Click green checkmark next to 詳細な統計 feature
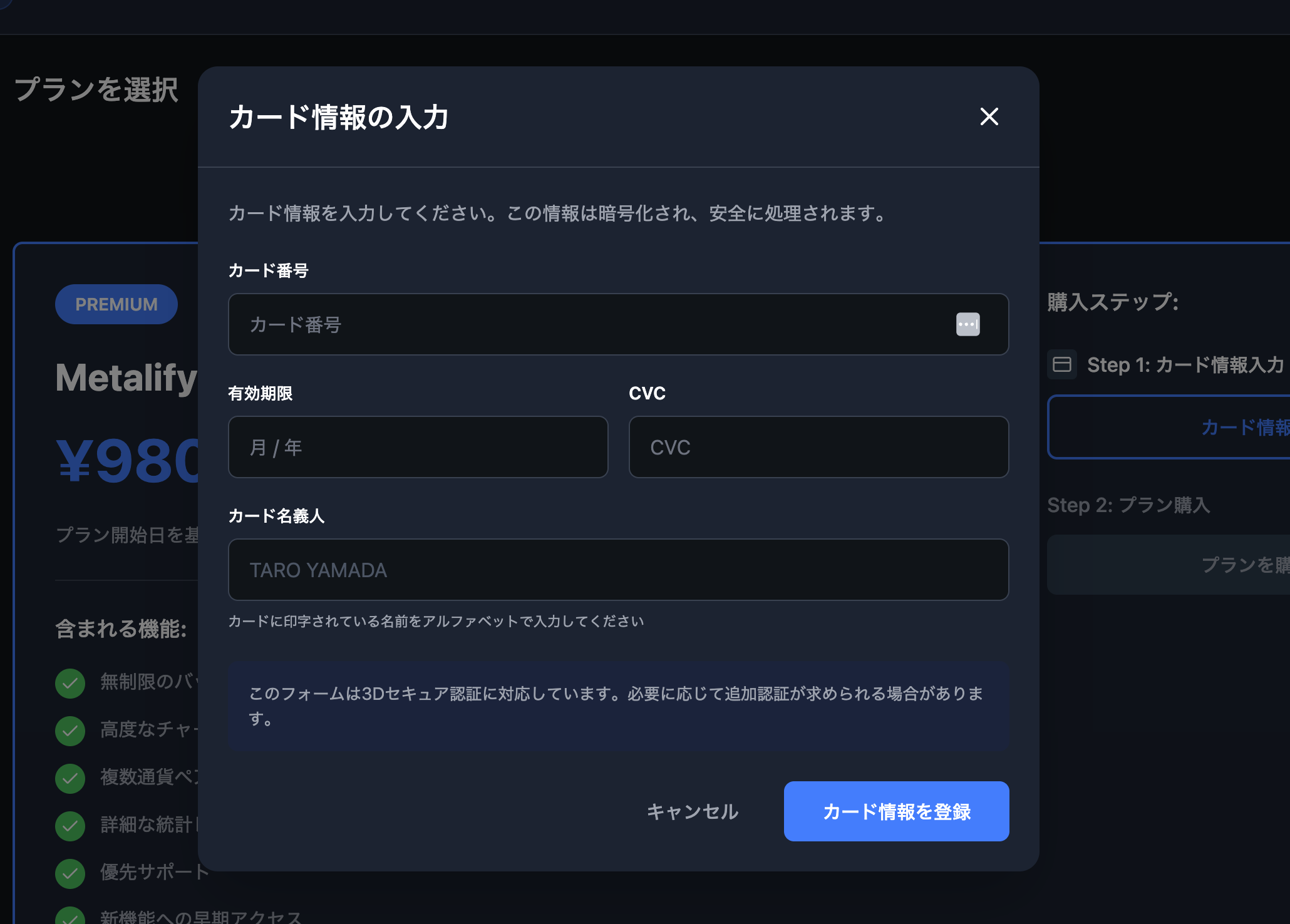 [x=70, y=826]
